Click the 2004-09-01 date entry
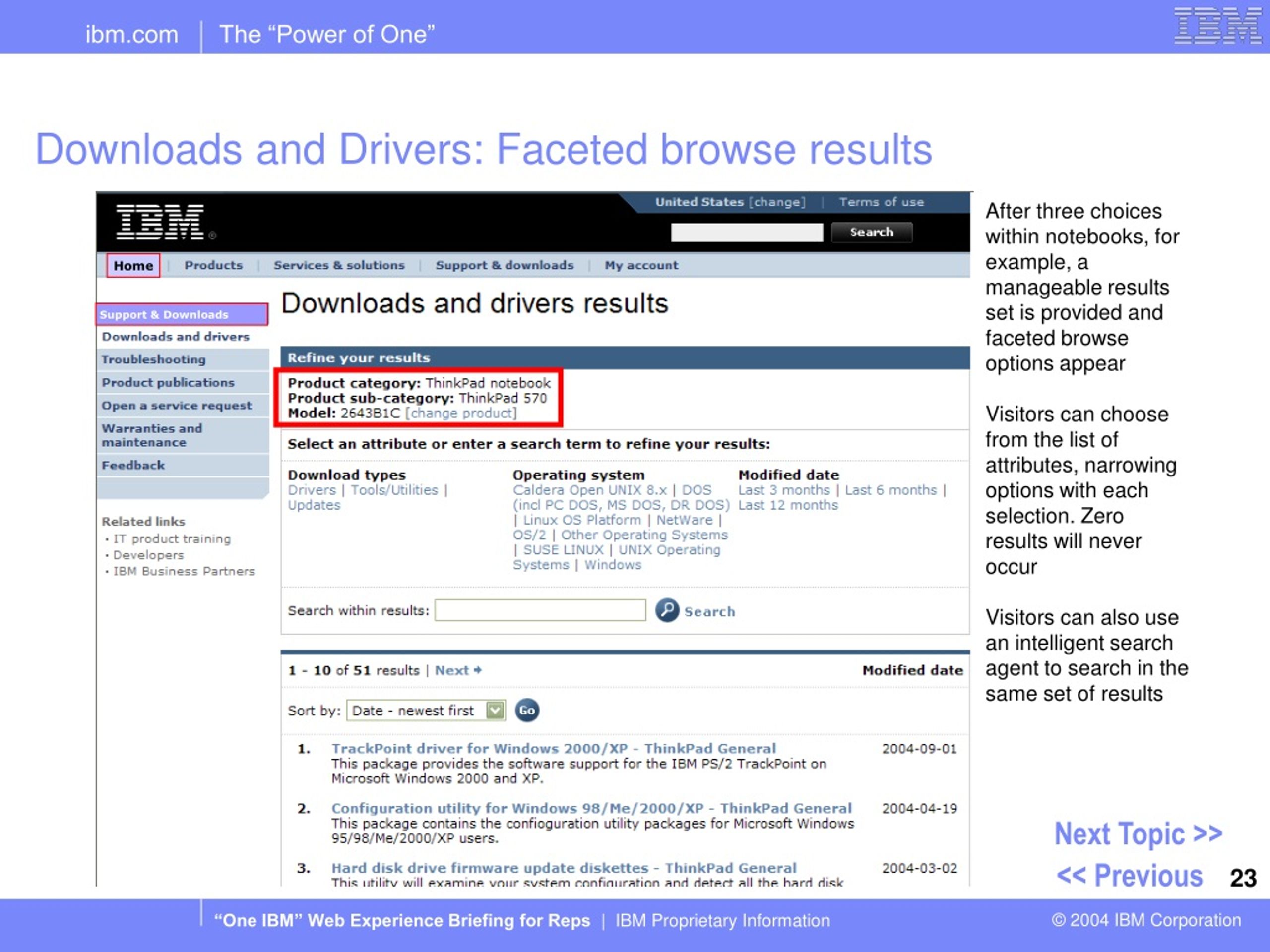1270x952 pixels. pyautogui.click(x=919, y=749)
